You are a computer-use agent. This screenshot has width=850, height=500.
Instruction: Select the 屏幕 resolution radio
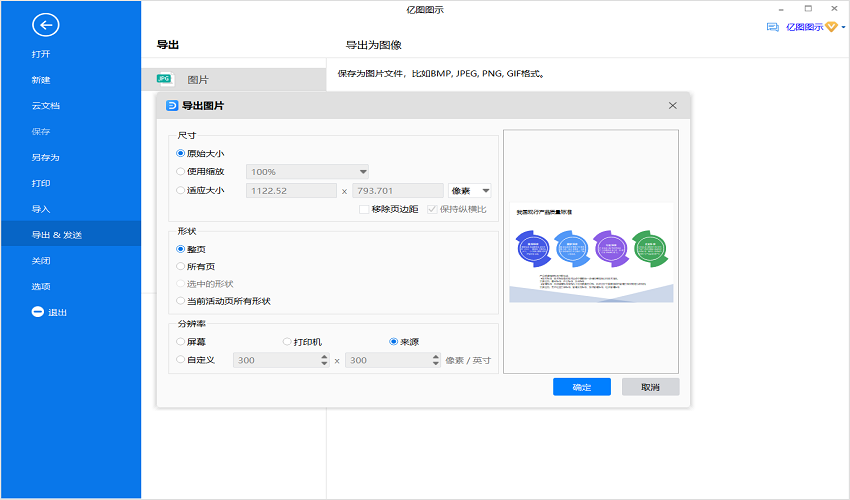tap(181, 342)
